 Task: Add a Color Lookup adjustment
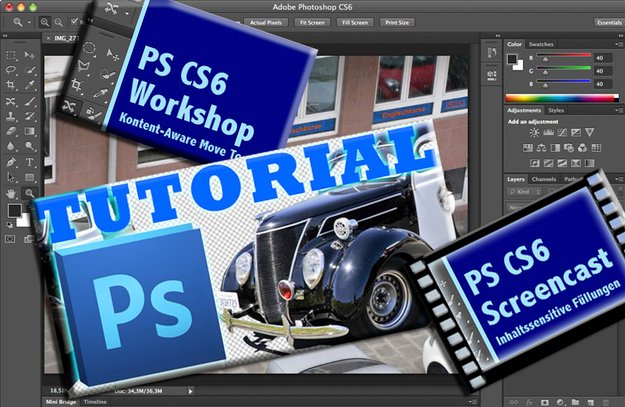pyautogui.click(x=596, y=148)
